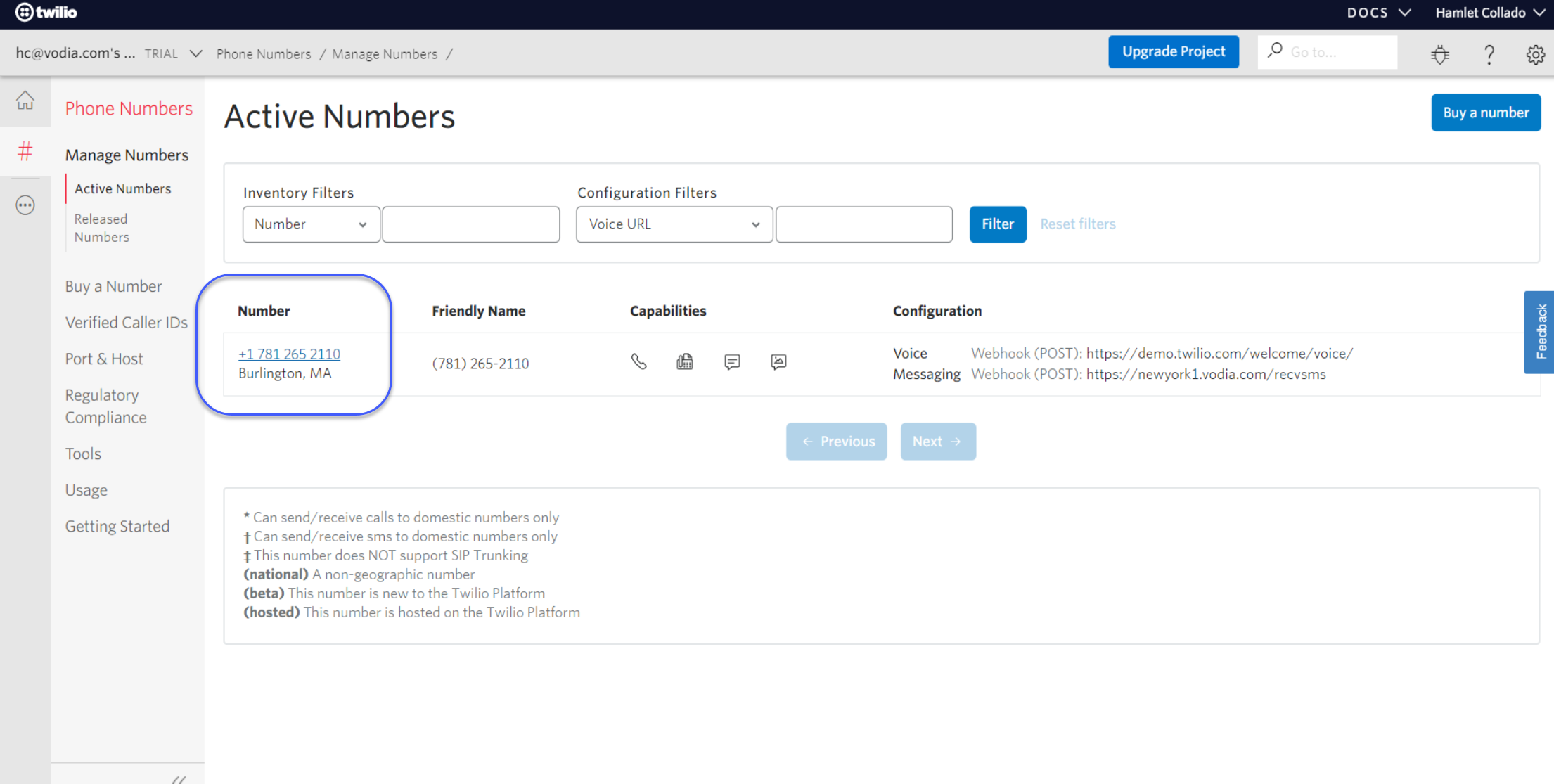The height and width of the screenshot is (784, 1554).
Task: Select Manage Numbers in sidebar
Action: [x=127, y=155]
